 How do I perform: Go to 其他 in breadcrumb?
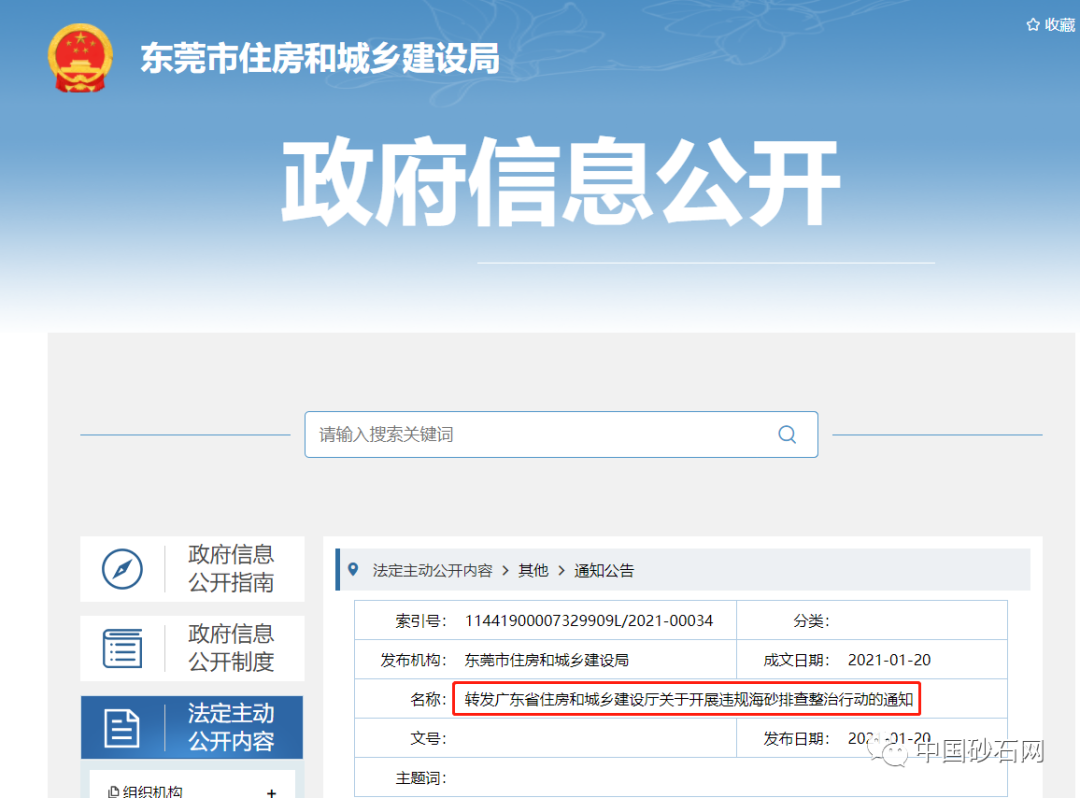click(x=533, y=570)
